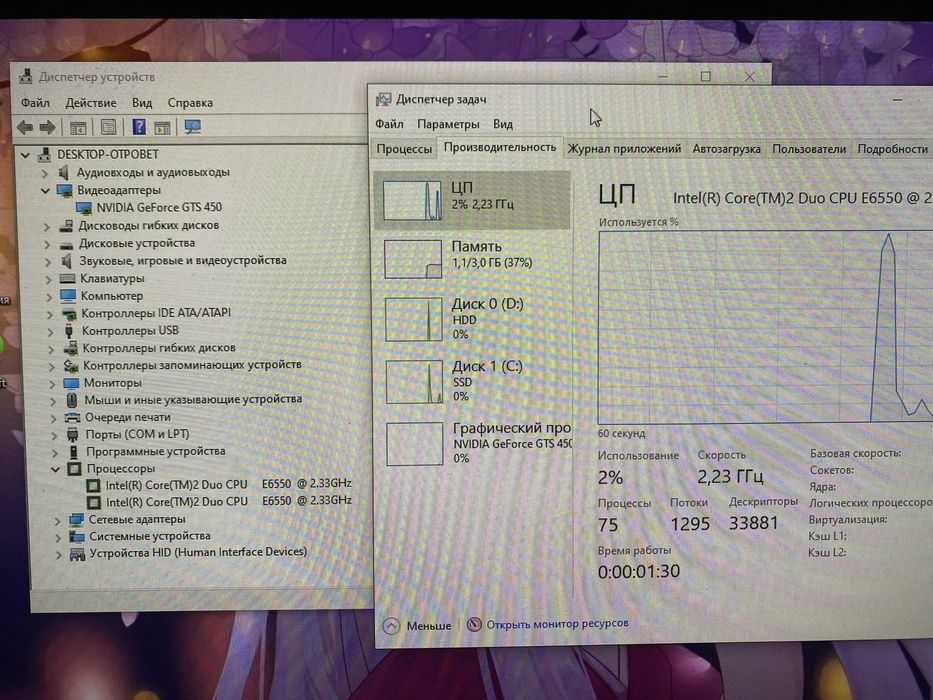The width and height of the screenshot is (933, 700).
Task: Select the ЦП performance graph thumbnail
Action: click(x=412, y=200)
